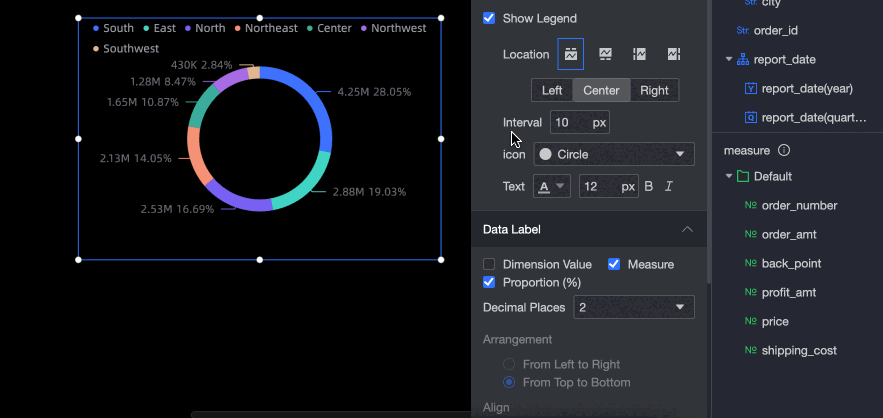Click the № icon beside shipping_cost
883x418 pixels.
click(751, 350)
